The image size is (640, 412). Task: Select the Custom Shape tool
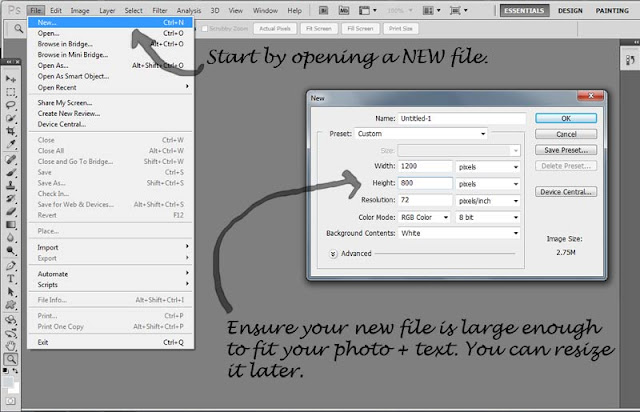coord(11,305)
